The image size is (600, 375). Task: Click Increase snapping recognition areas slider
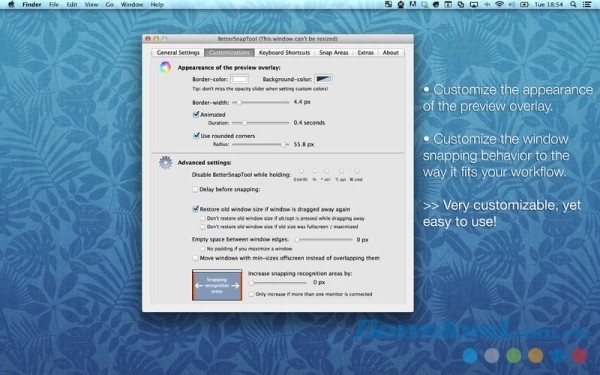(278, 283)
